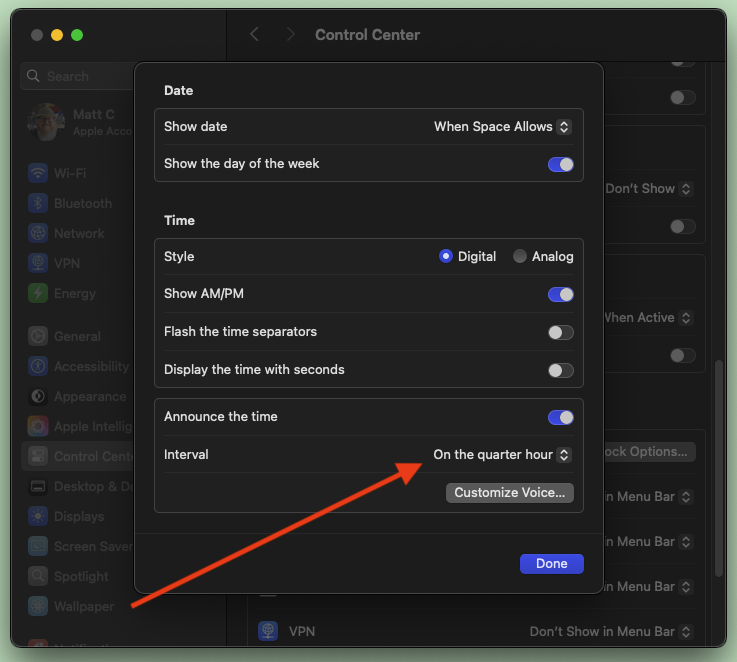The image size is (737, 662).
Task: Select the Analog clock style
Action: pyautogui.click(x=519, y=256)
